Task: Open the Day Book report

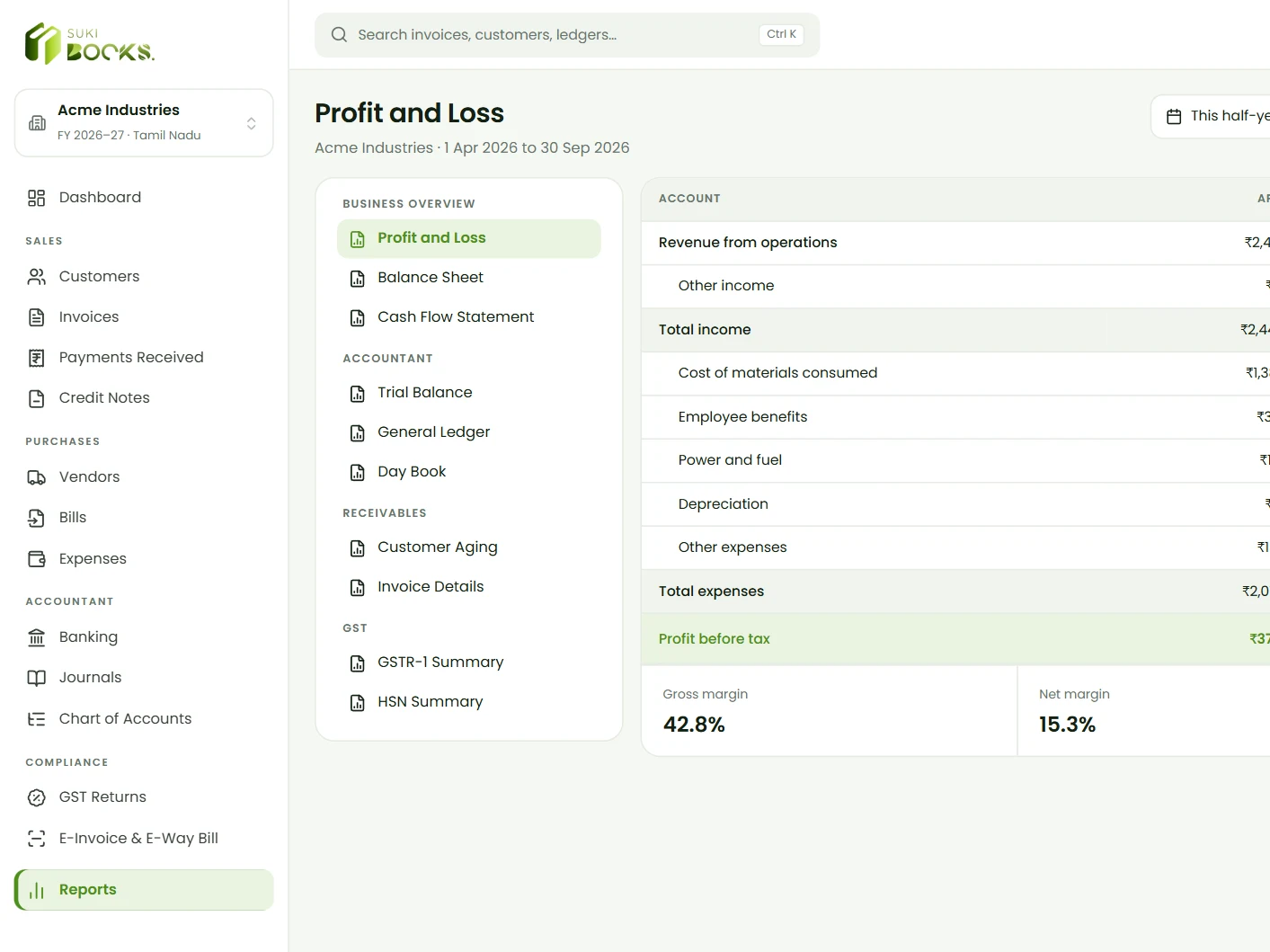Action: tap(468, 472)
